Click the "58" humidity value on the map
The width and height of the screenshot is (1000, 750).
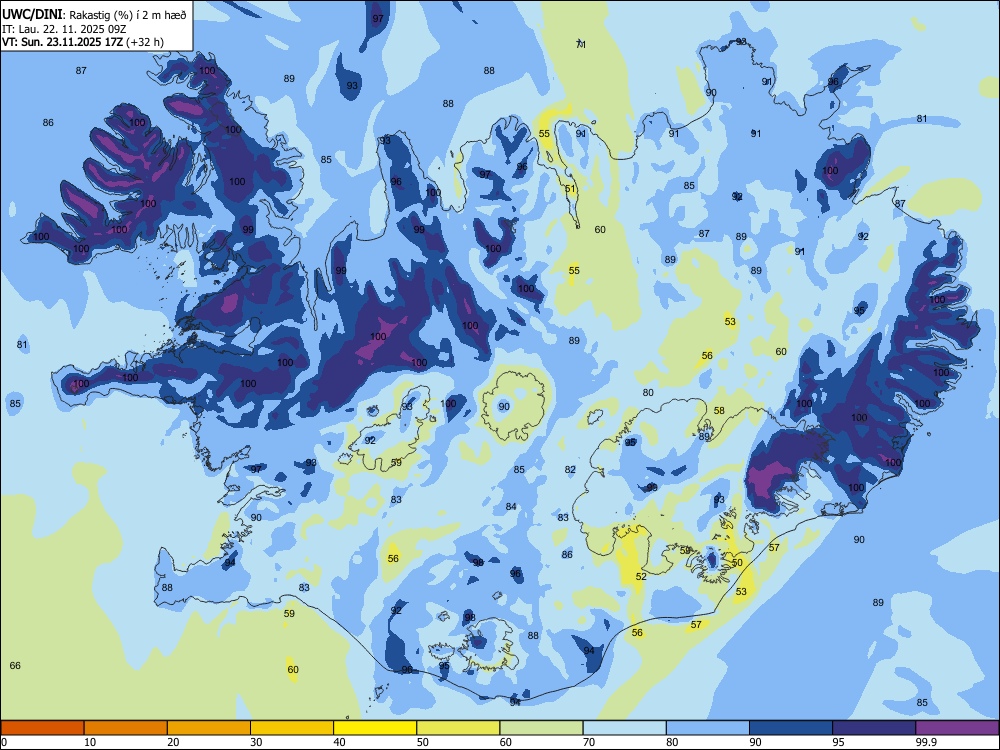[719, 410]
